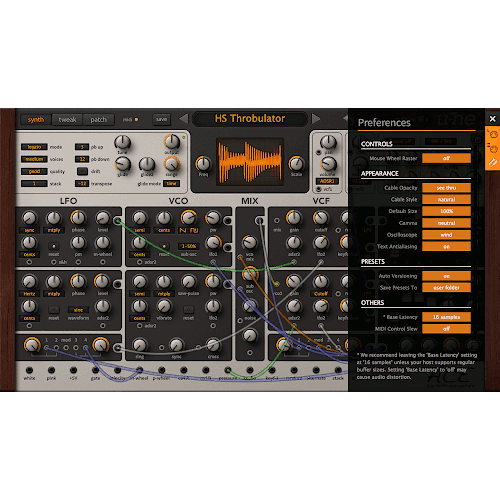Toggle the reset button beside 1-SIN sub-osc

(x=164, y=246)
